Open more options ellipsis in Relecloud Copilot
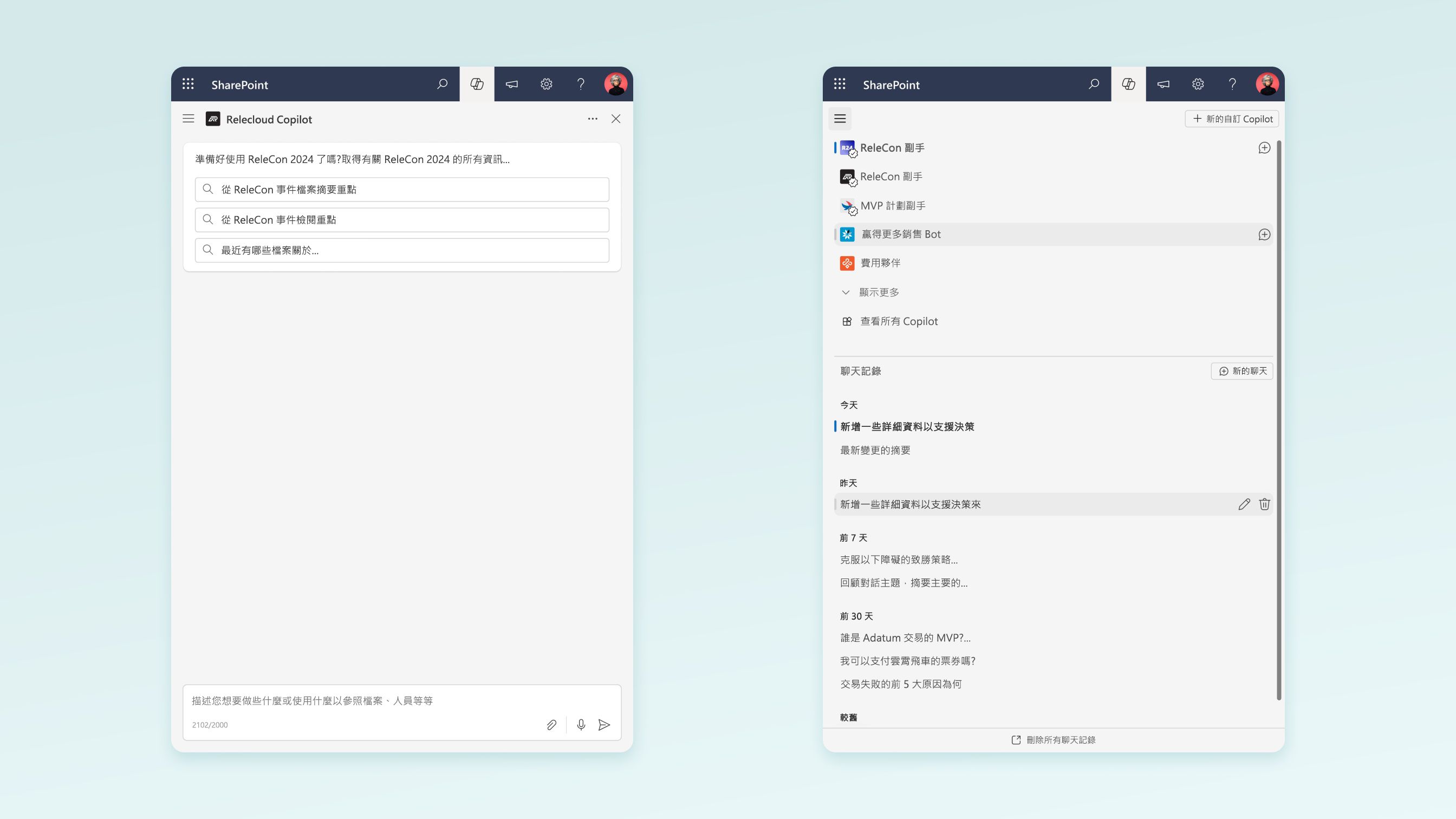 tap(593, 119)
